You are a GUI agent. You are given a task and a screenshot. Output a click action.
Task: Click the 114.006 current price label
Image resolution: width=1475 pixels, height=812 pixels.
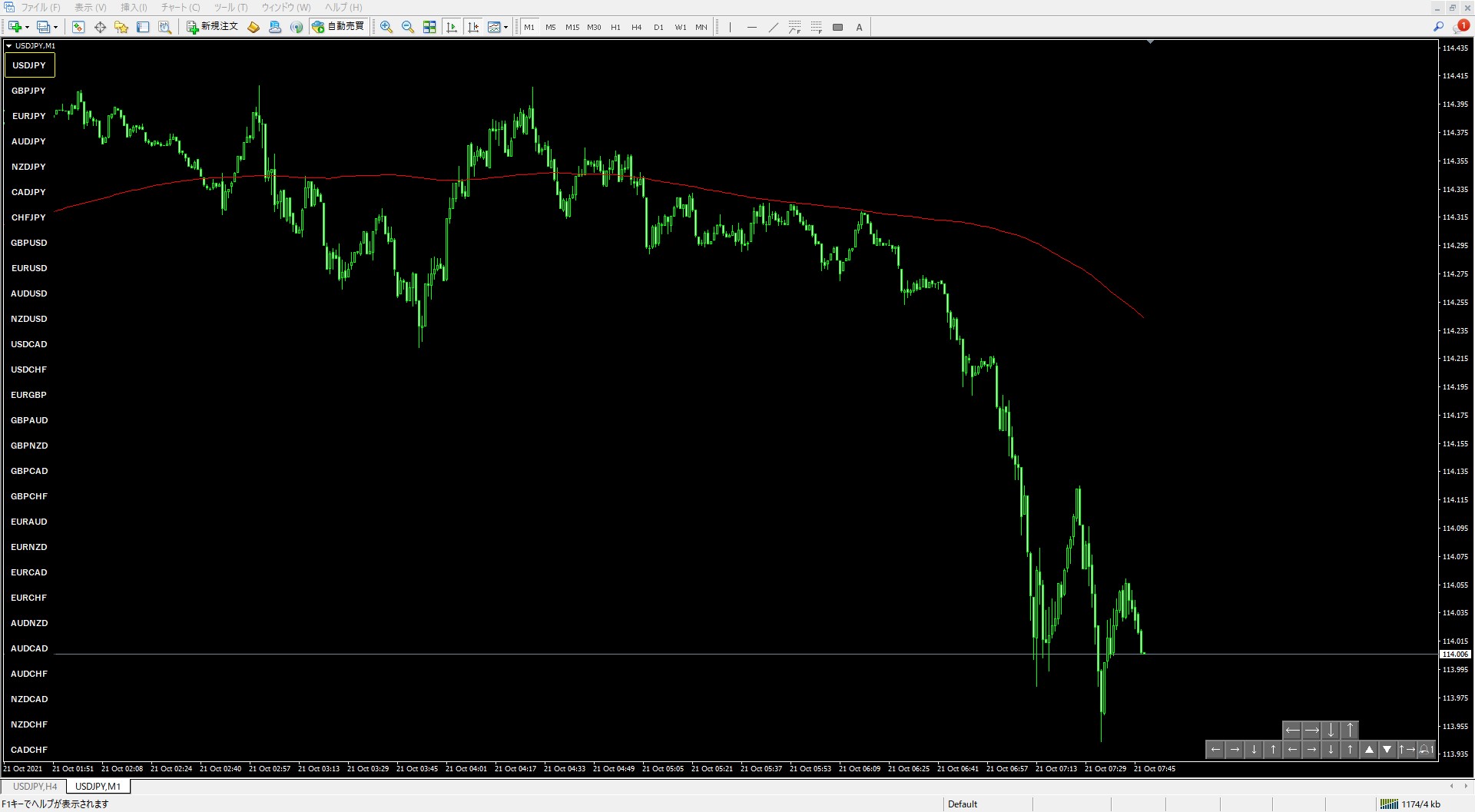[1454, 655]
